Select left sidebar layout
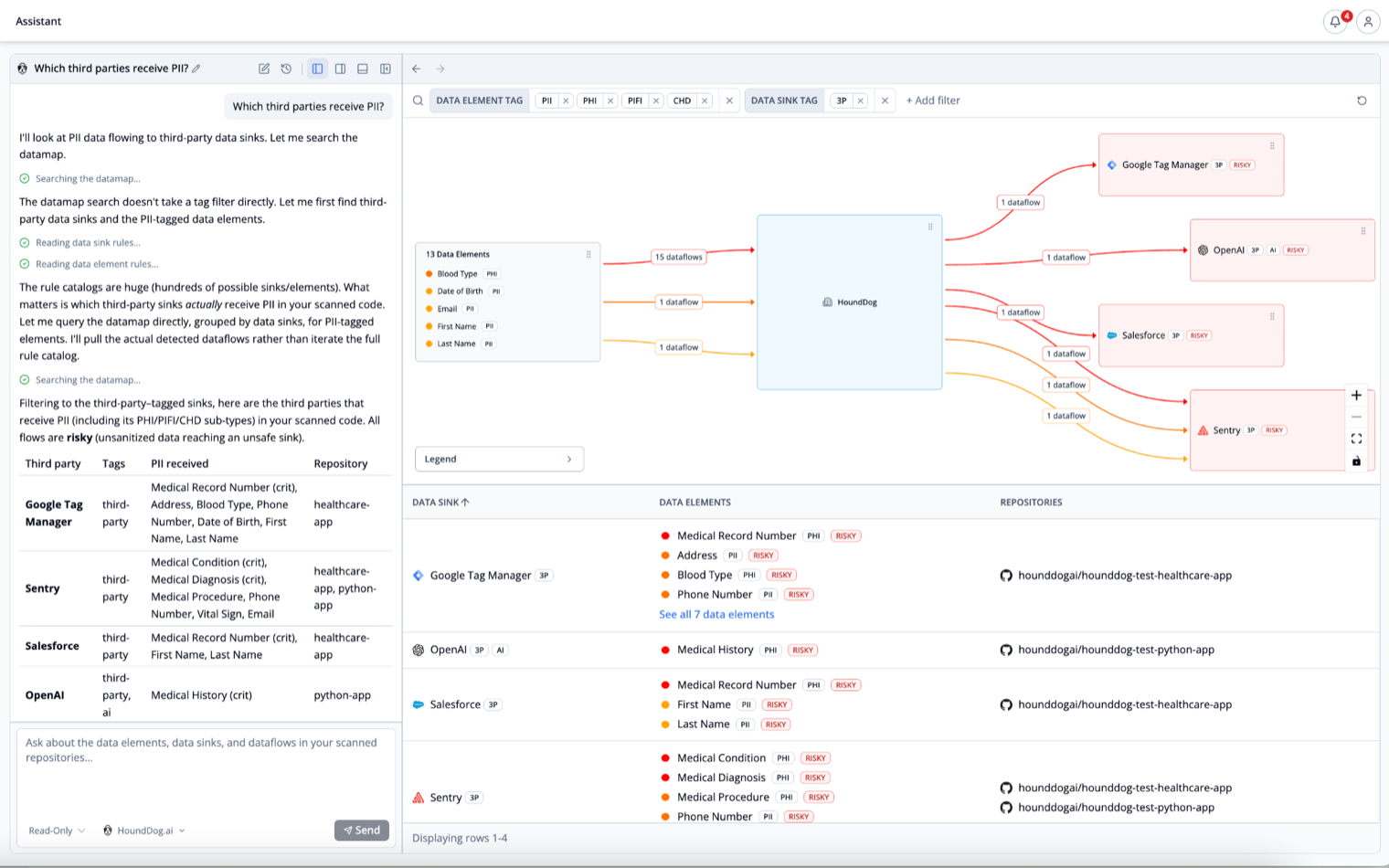The image size is (1389, 868). point(317,69)
